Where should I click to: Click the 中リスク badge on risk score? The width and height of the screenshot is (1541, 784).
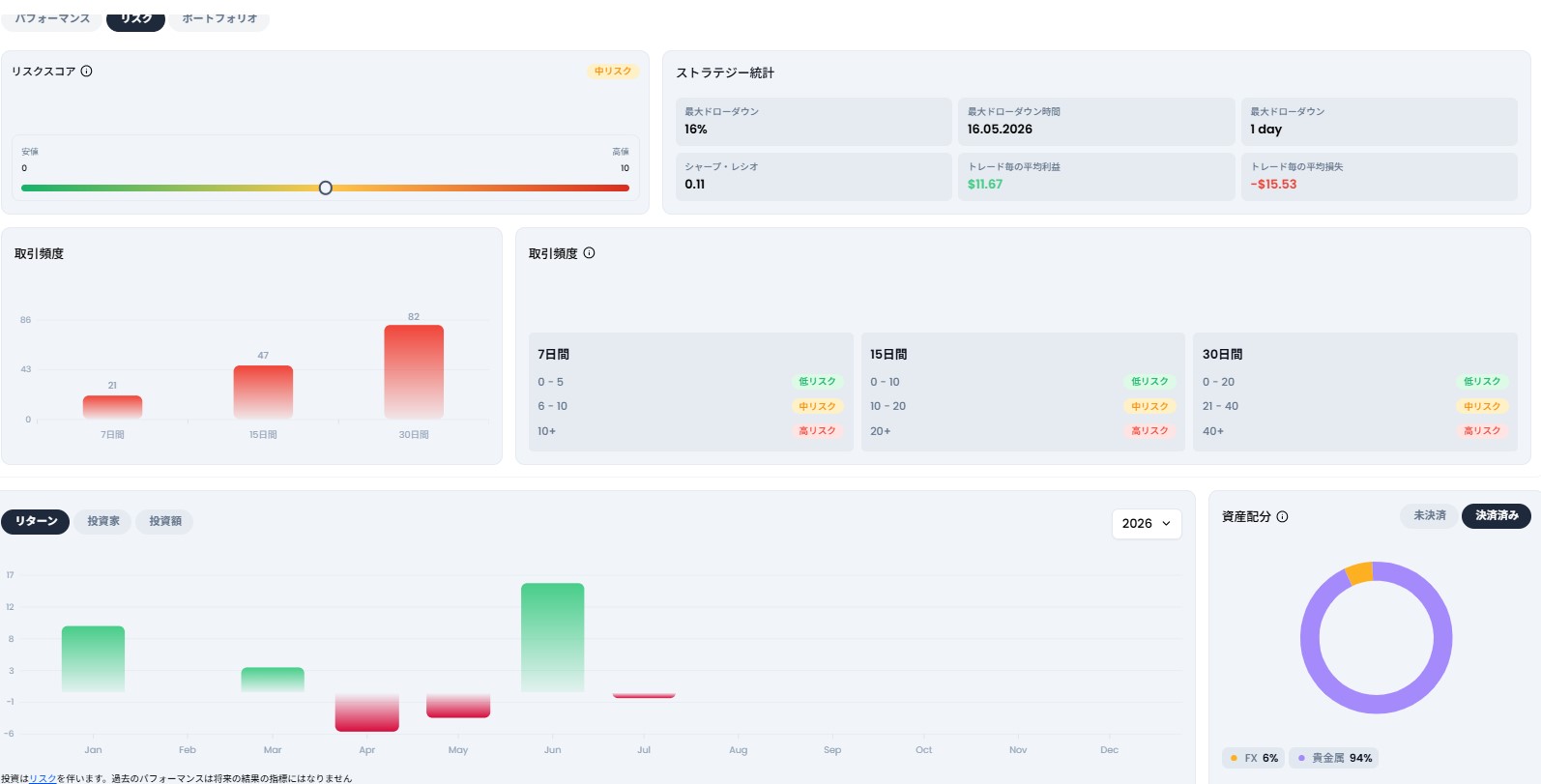tap(613, 72)
